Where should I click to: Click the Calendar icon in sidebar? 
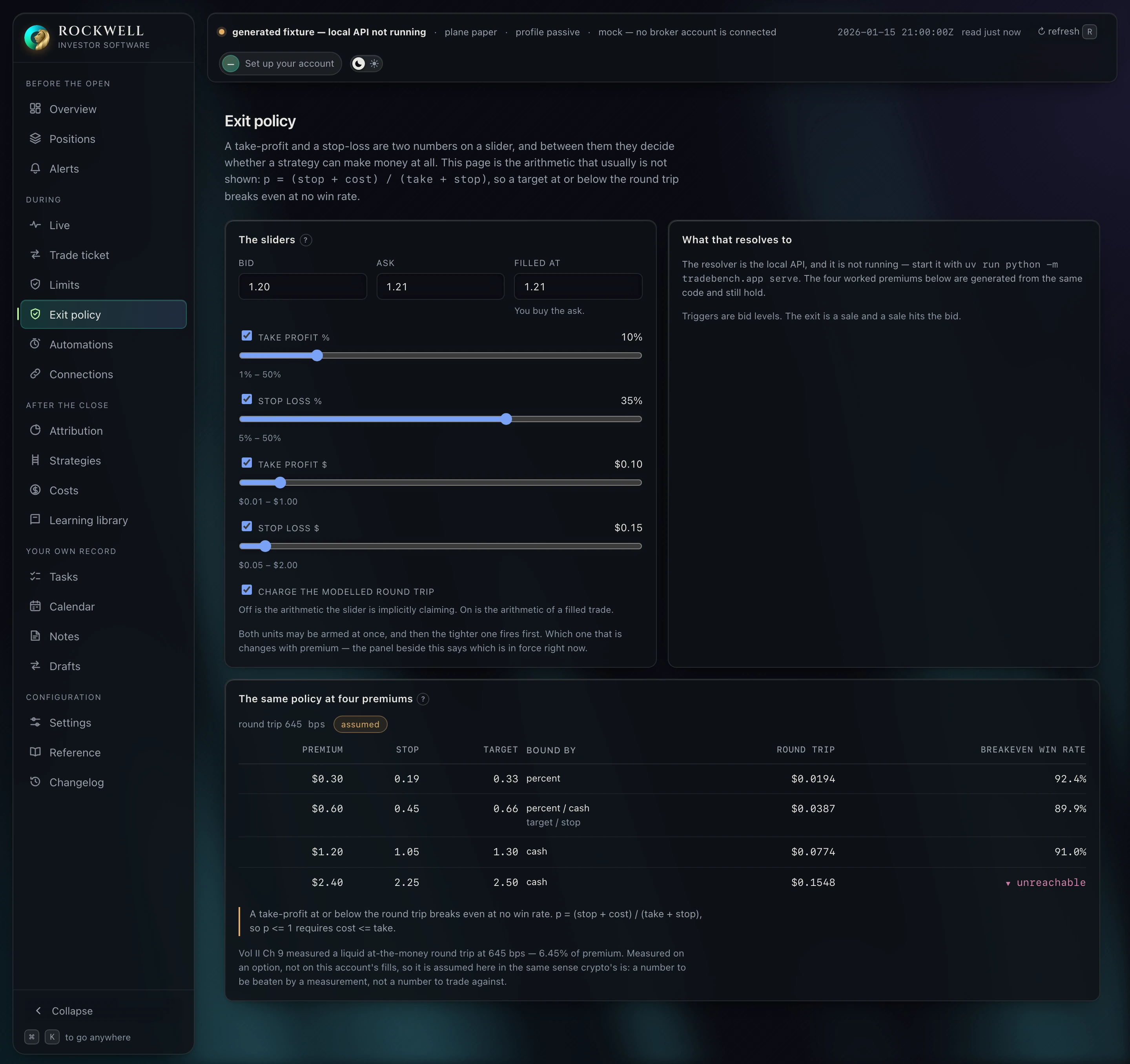tap(35, 606)
